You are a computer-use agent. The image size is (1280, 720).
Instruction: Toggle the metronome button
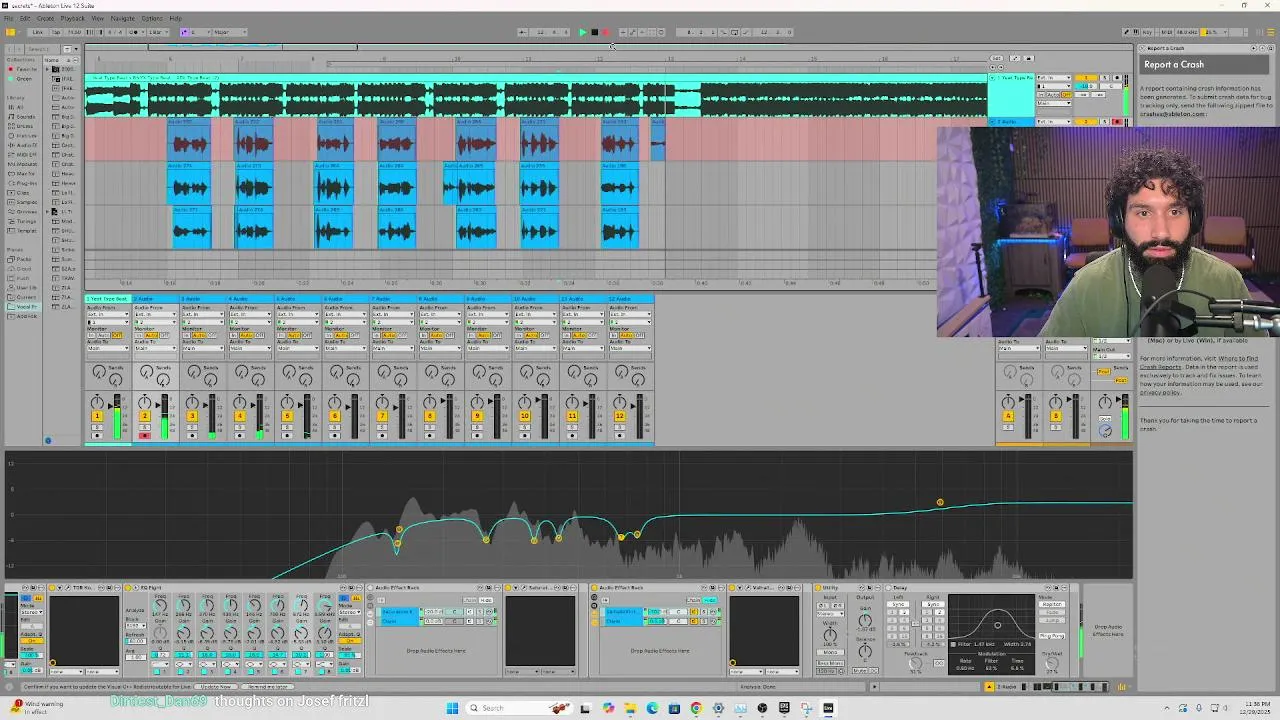click(x=136, y=32)
